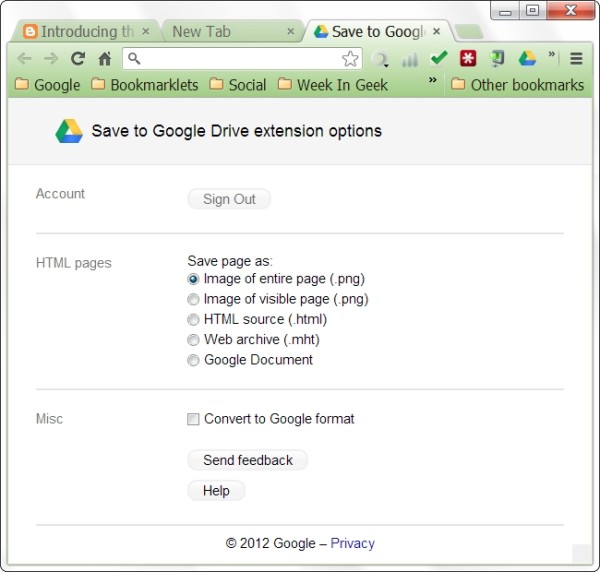Select Web archive (.mht) option
This screenshot has width=600, height=572.
pos(193,340)
